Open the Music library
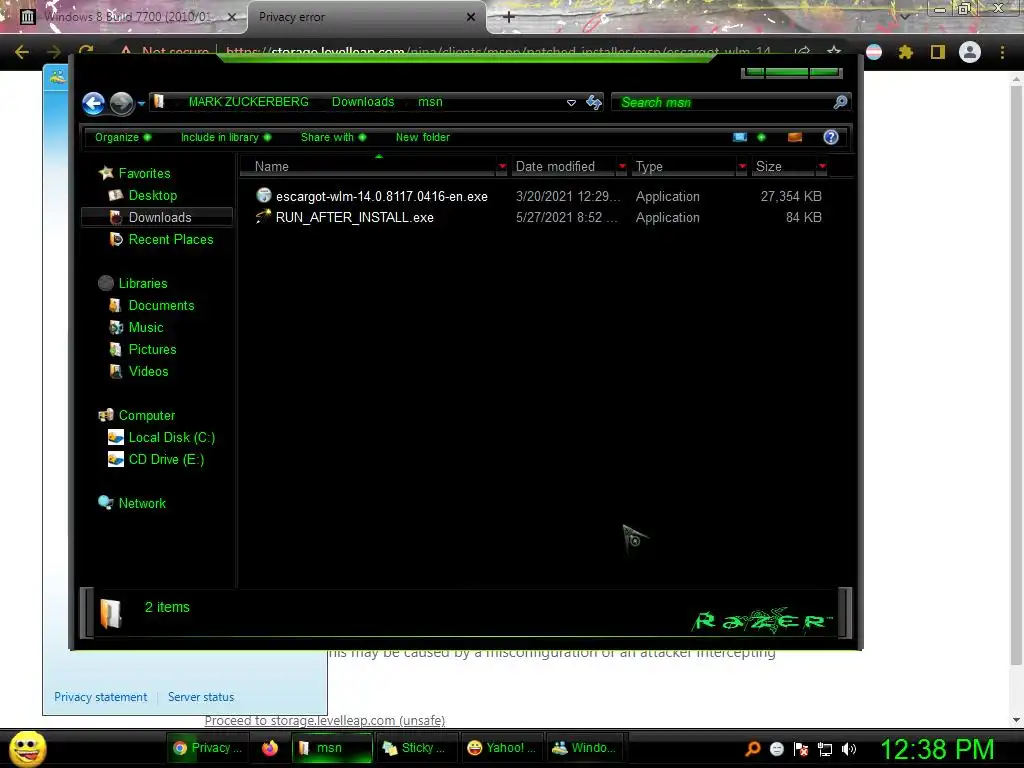The height and width of the screenshot is (768, 1024). (x=146, y=327)
